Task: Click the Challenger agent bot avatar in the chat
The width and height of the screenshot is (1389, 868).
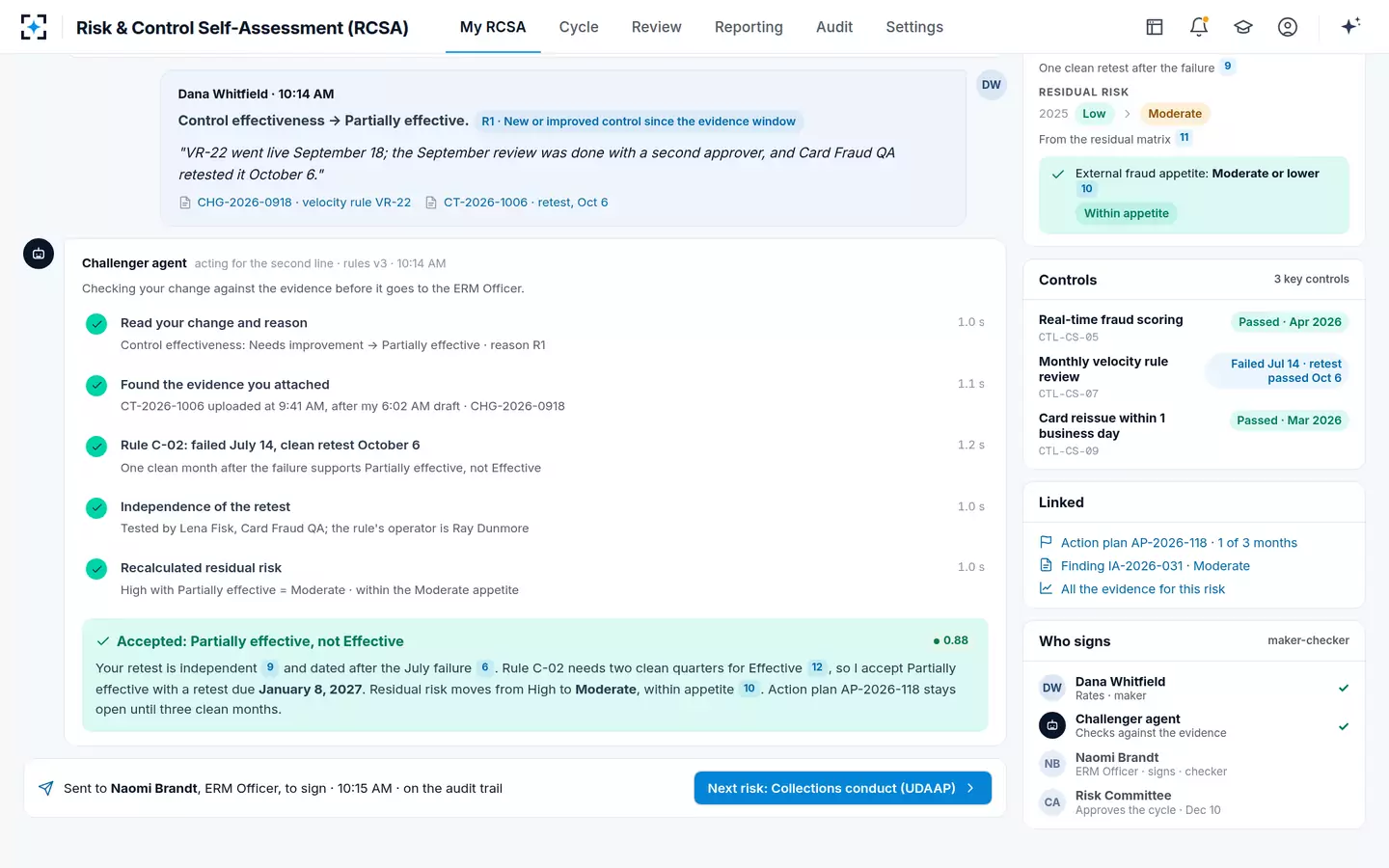Action: tap(39, 254)
